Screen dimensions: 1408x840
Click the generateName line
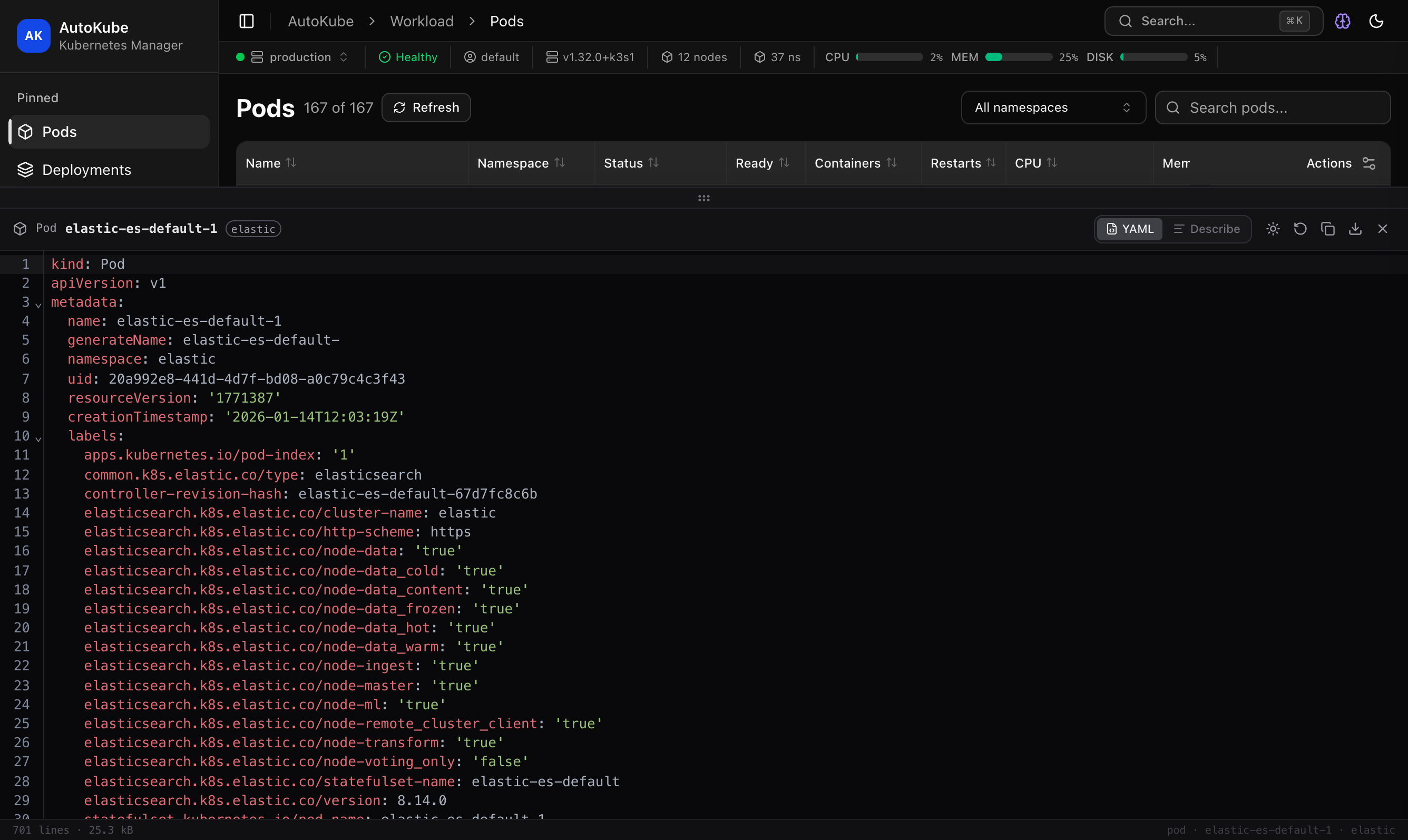click(203, 339)
